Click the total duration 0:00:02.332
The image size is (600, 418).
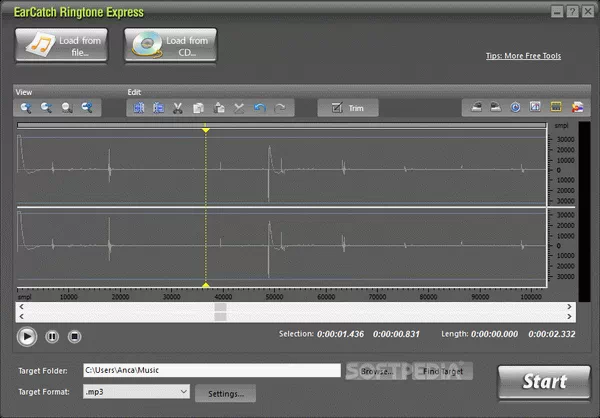(551, 334)
